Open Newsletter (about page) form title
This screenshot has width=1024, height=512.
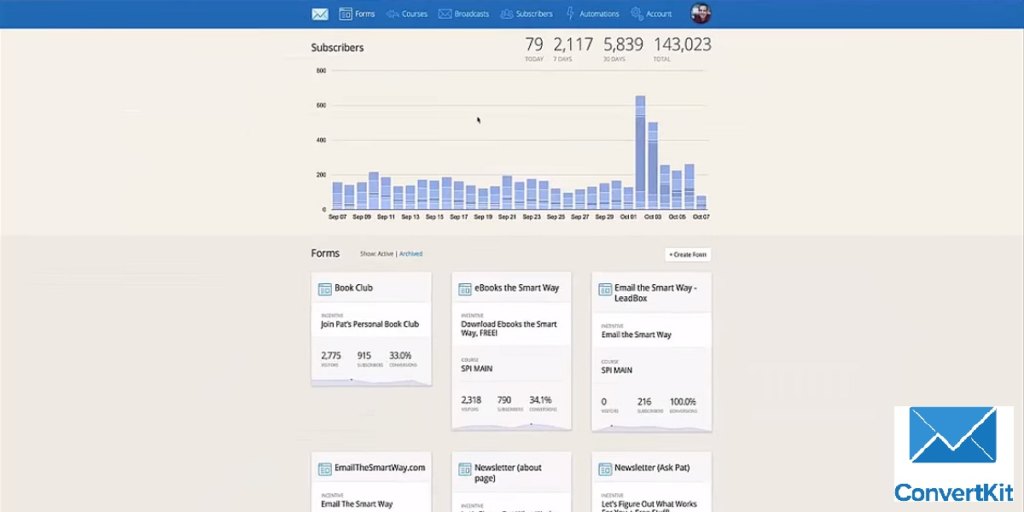(508, 473)
